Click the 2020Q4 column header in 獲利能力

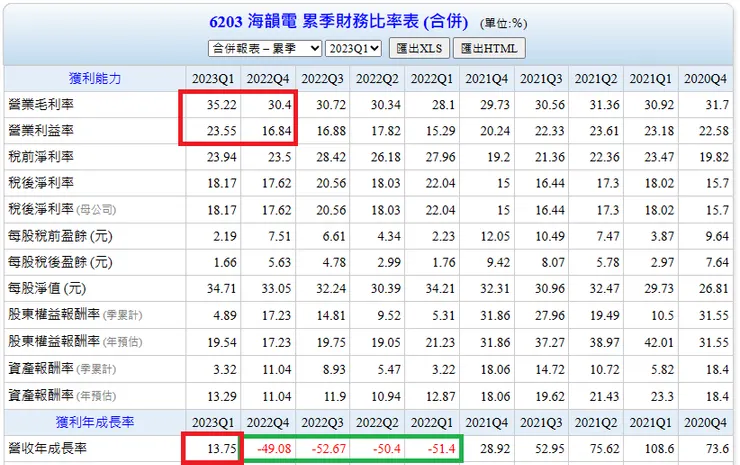(x=706, y=79)
